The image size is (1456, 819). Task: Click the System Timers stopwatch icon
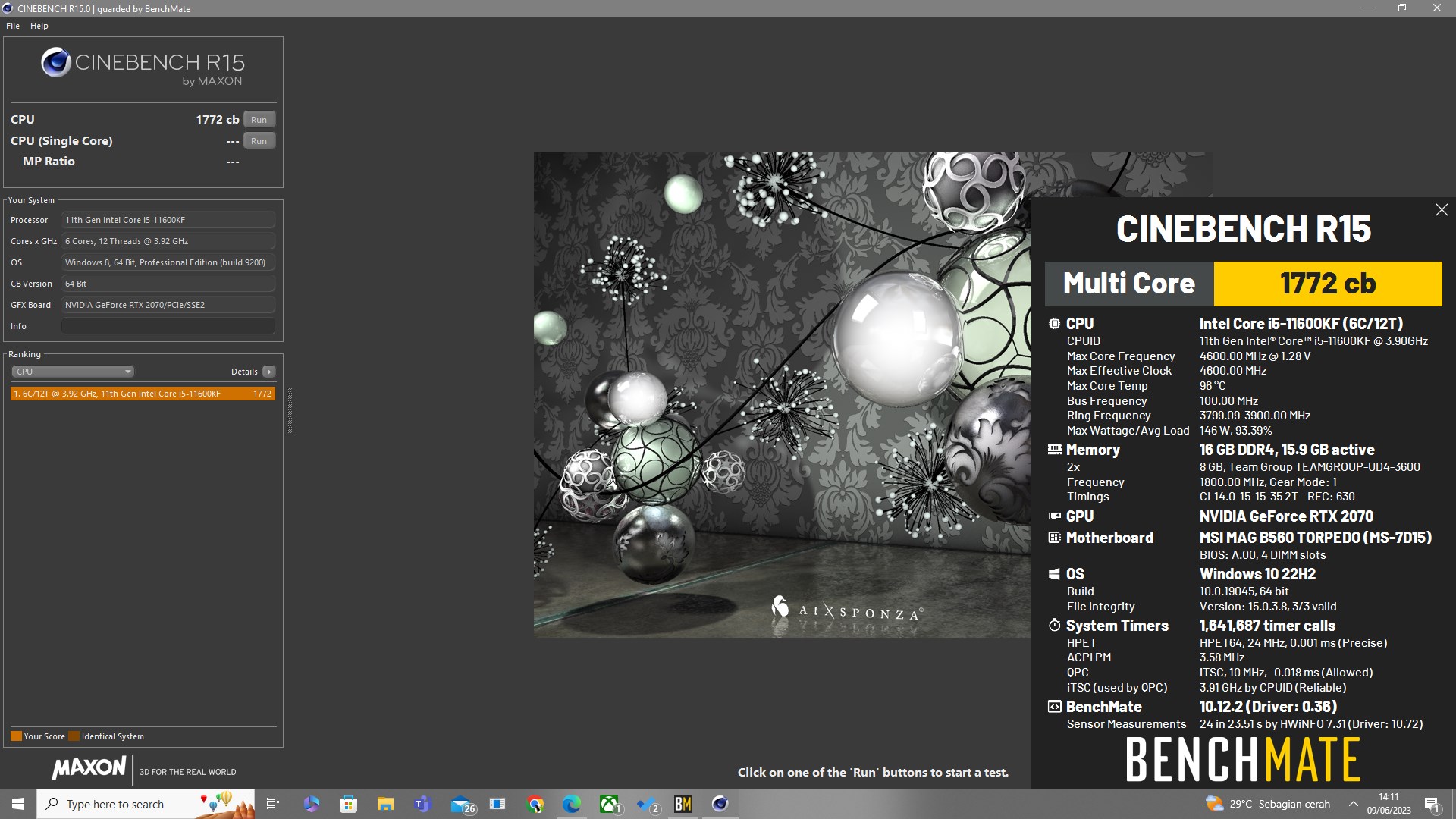1054,626
